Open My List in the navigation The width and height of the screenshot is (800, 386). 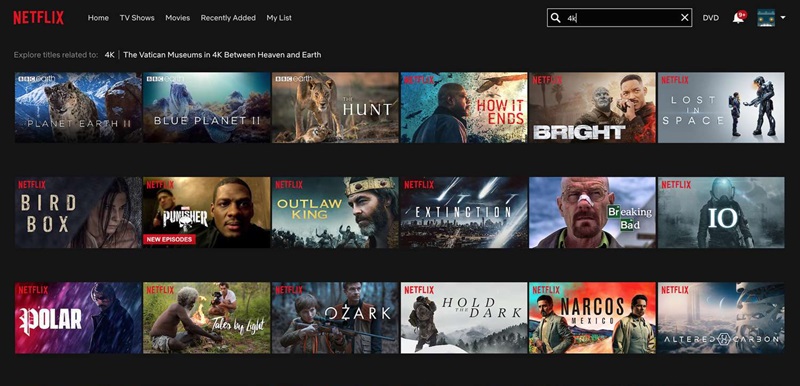pos(279,18)
